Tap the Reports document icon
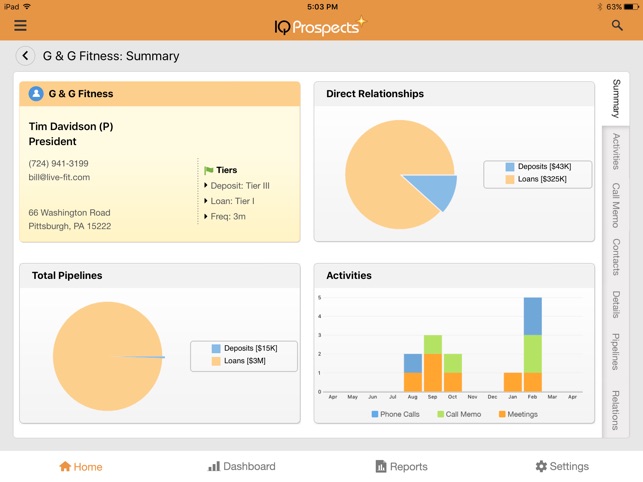This screenshot has height=482, width=643. pyautogui.click(x=381, y=466)
